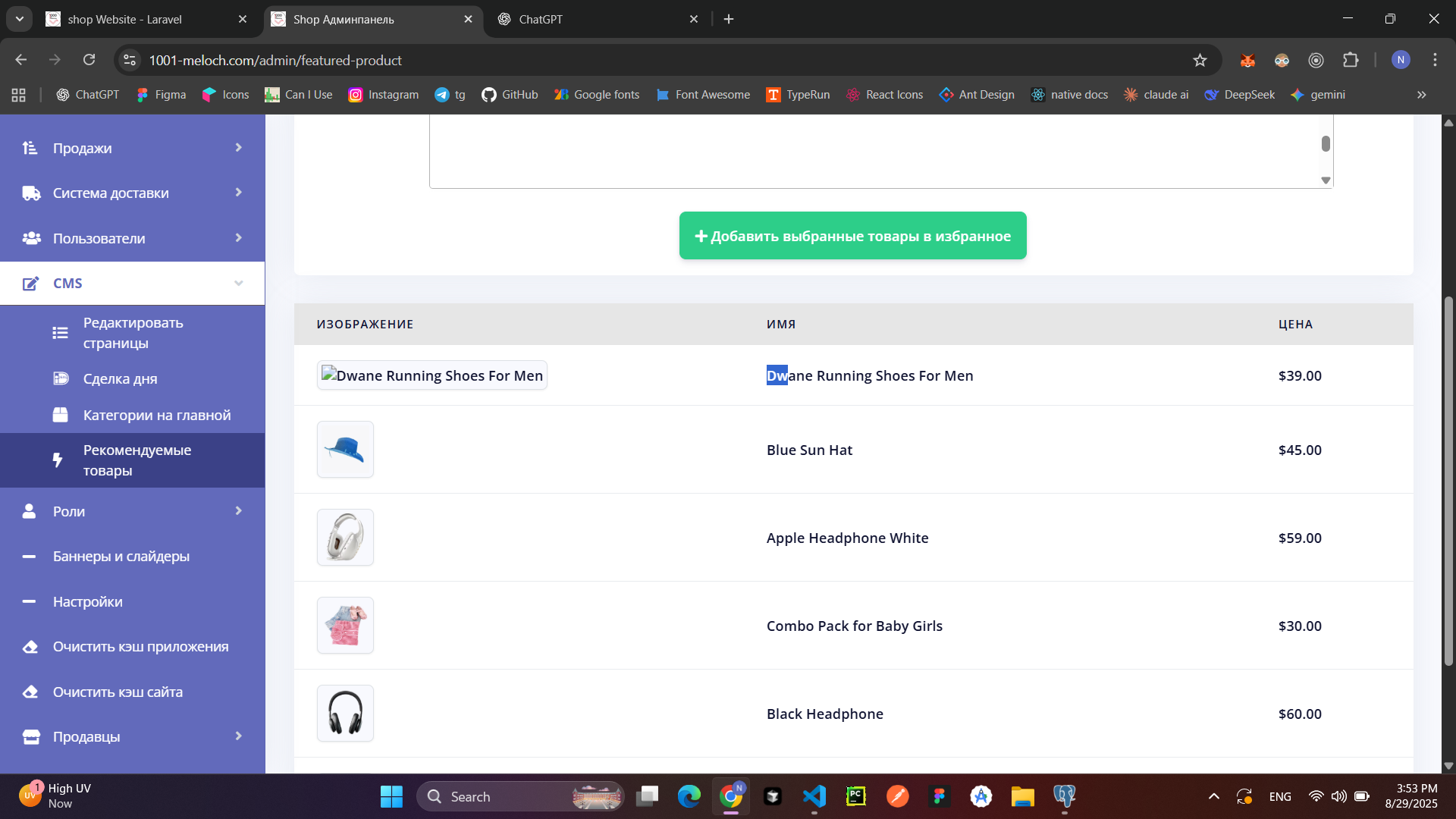Click the scroll-down arrow in the product list box

pyautogui.click(x=1326, y=180)
